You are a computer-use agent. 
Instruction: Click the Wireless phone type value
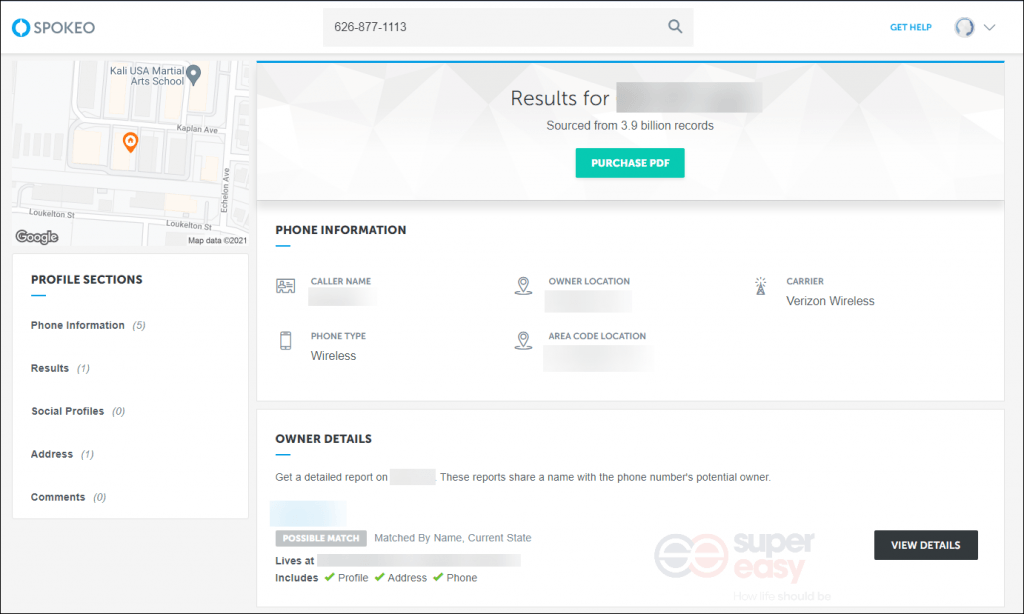click(333, 356)
